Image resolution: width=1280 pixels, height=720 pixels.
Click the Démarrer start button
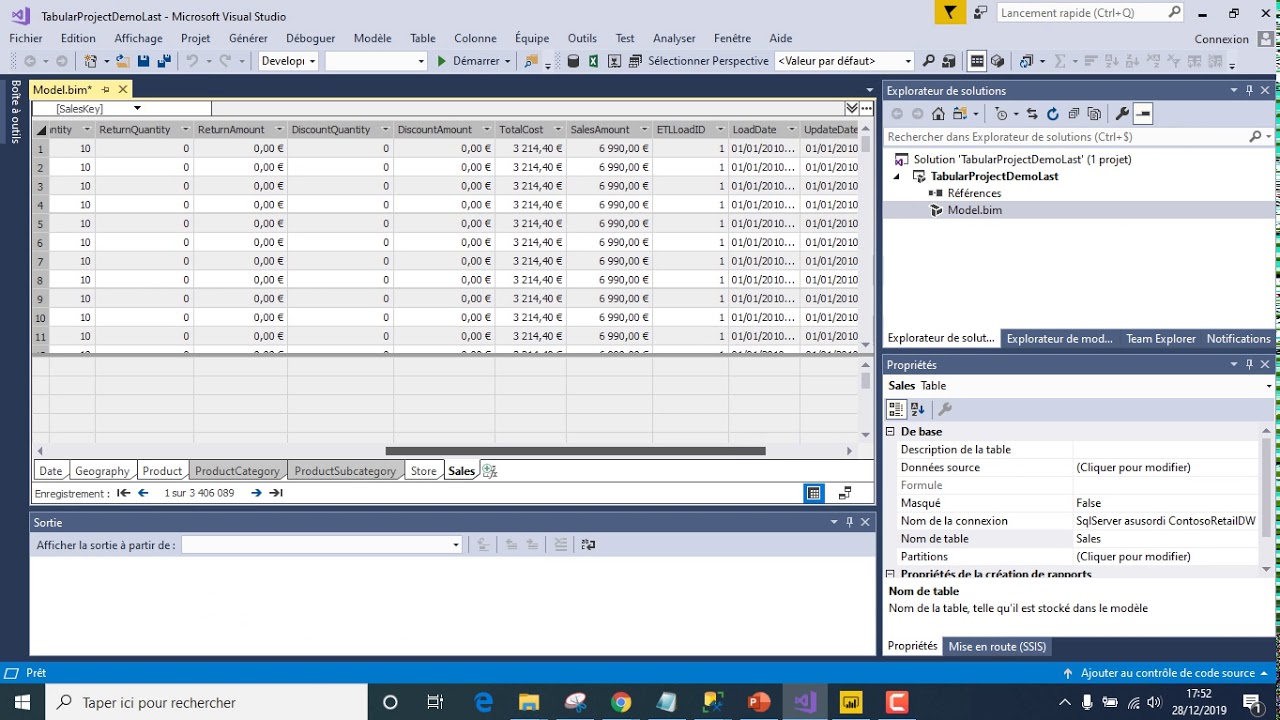pos(468,61)
